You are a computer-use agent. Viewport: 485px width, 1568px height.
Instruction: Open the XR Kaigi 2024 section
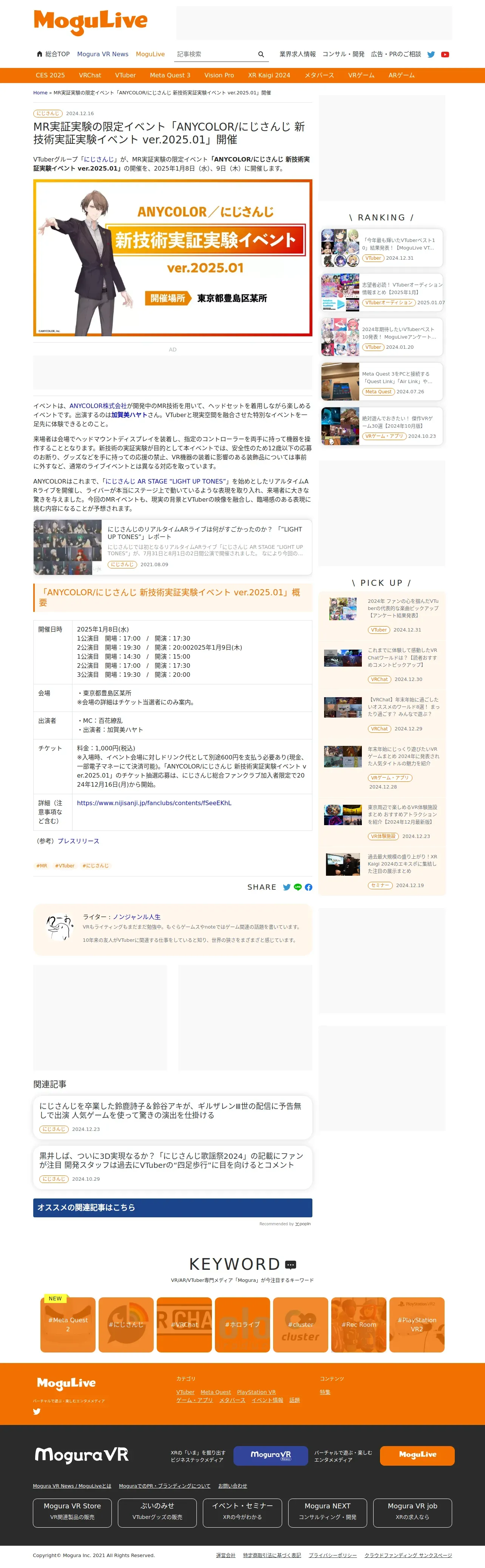[269, 75]
